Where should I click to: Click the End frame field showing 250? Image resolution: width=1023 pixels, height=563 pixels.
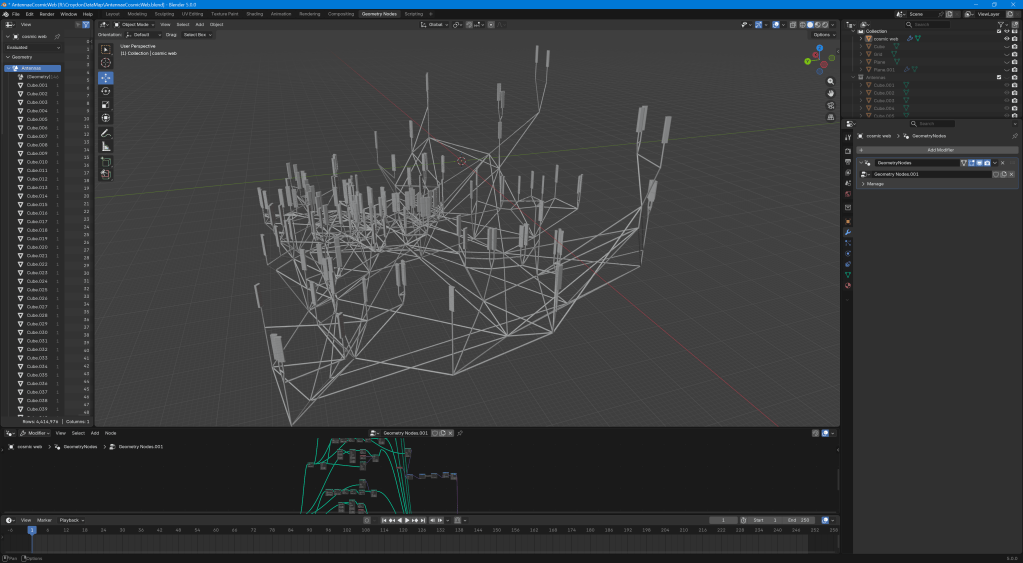click(x=799, y=520)
